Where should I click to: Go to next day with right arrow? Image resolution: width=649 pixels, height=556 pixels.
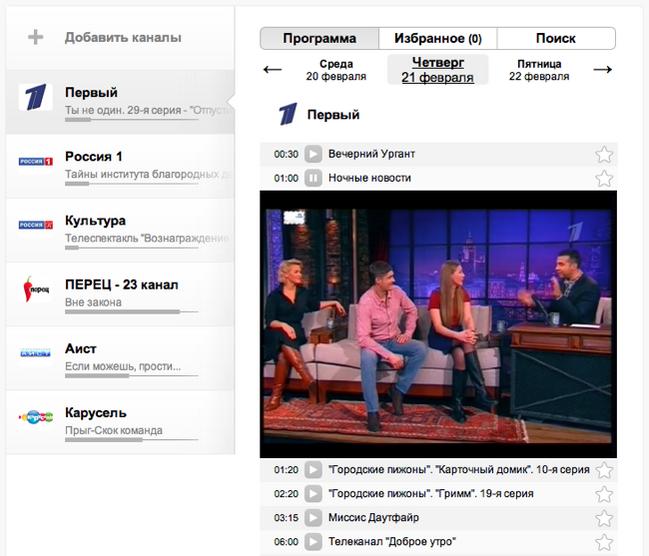tap(603, 70)
